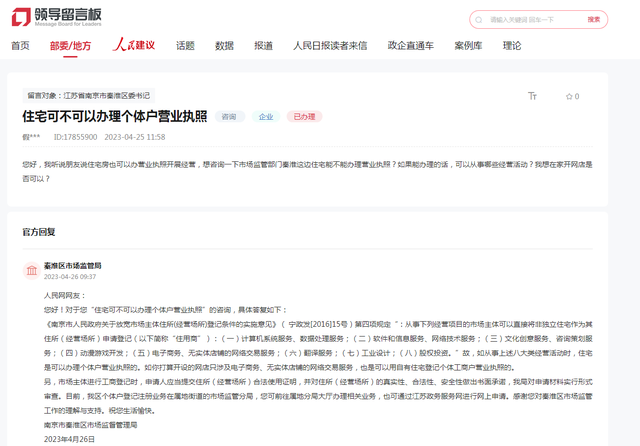
Task: Click the 秦淮区市场监管局 avatar icon
Action: [32, 271]
